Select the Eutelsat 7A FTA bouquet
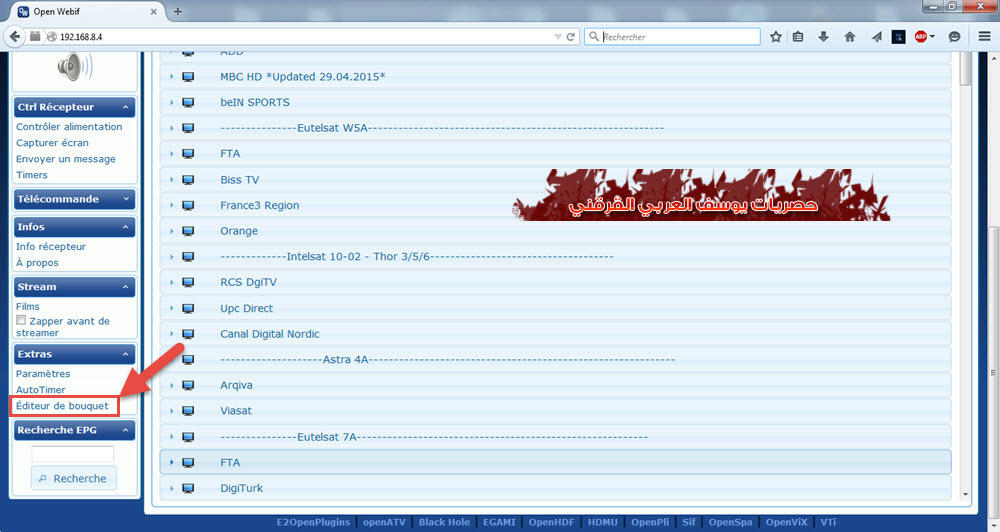1000x532 pixels. (555, 462)
